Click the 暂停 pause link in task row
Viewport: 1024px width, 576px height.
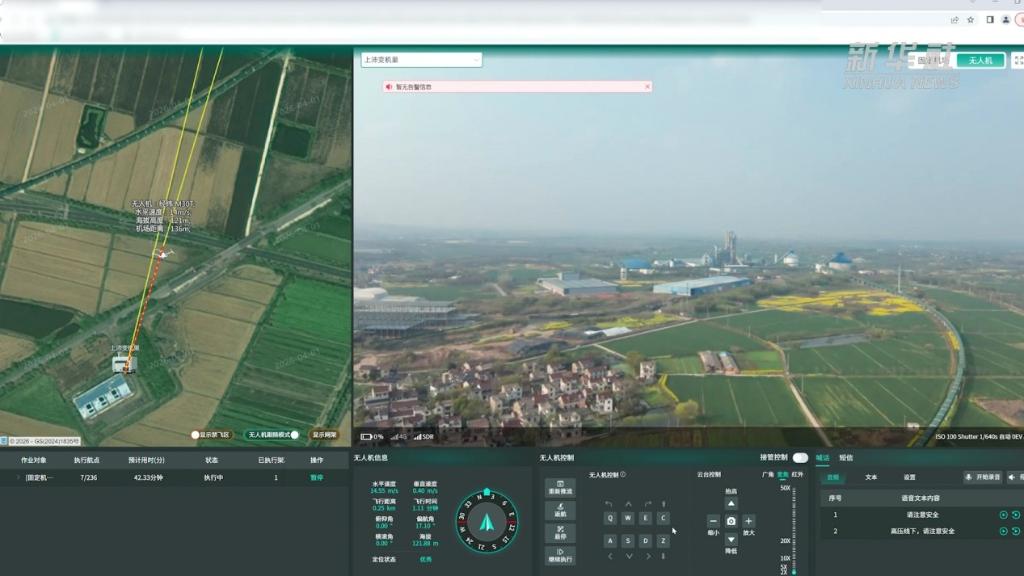316,478
